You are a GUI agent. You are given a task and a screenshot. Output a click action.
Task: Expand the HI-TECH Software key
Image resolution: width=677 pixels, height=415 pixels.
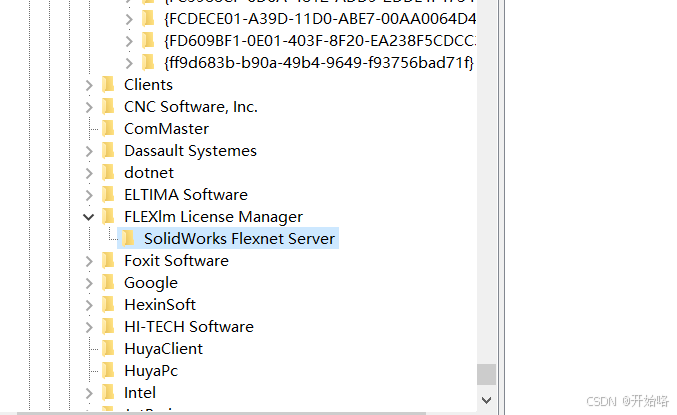[89, 327]
